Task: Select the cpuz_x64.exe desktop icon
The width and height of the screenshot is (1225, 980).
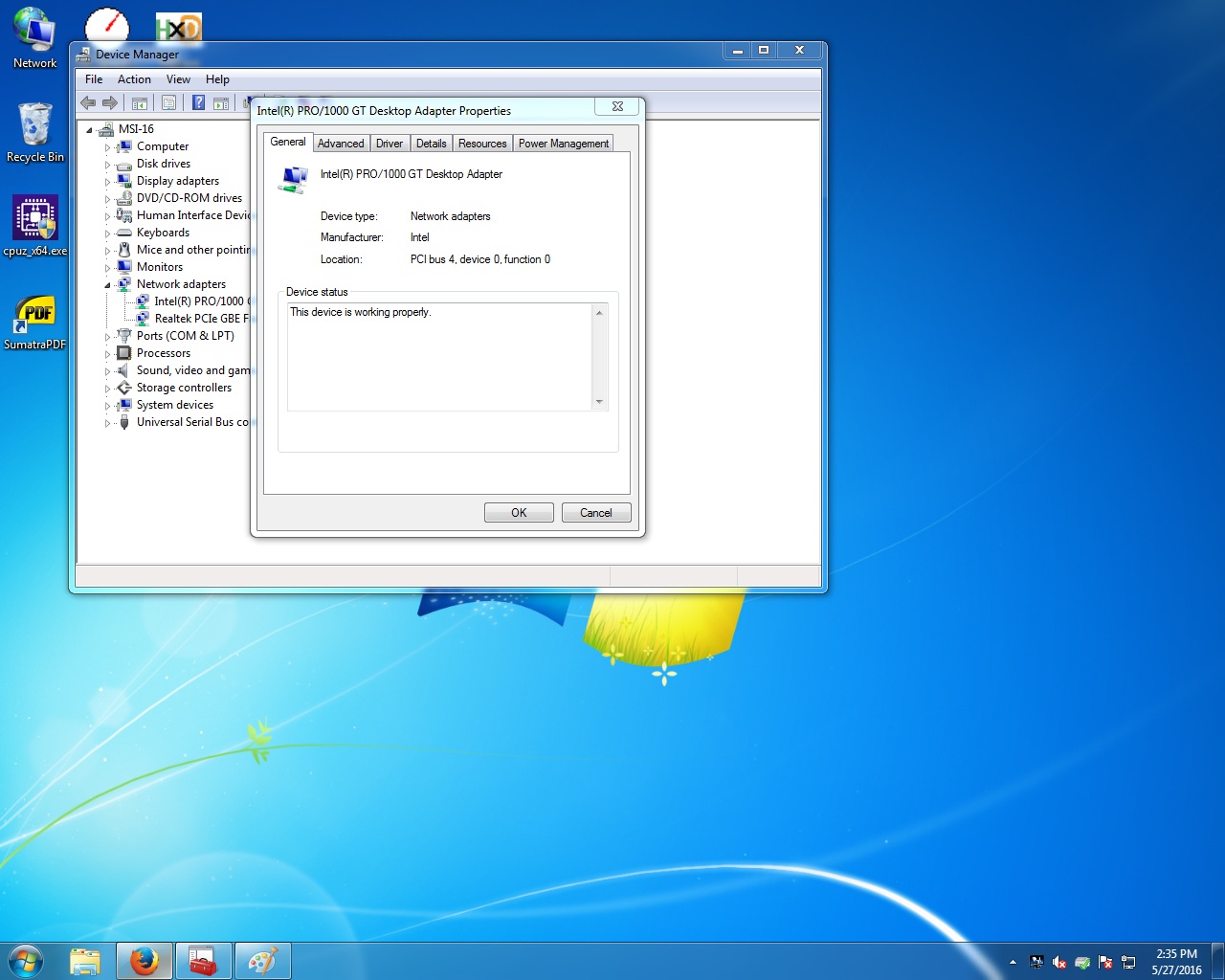Action: tap(35, 226)
